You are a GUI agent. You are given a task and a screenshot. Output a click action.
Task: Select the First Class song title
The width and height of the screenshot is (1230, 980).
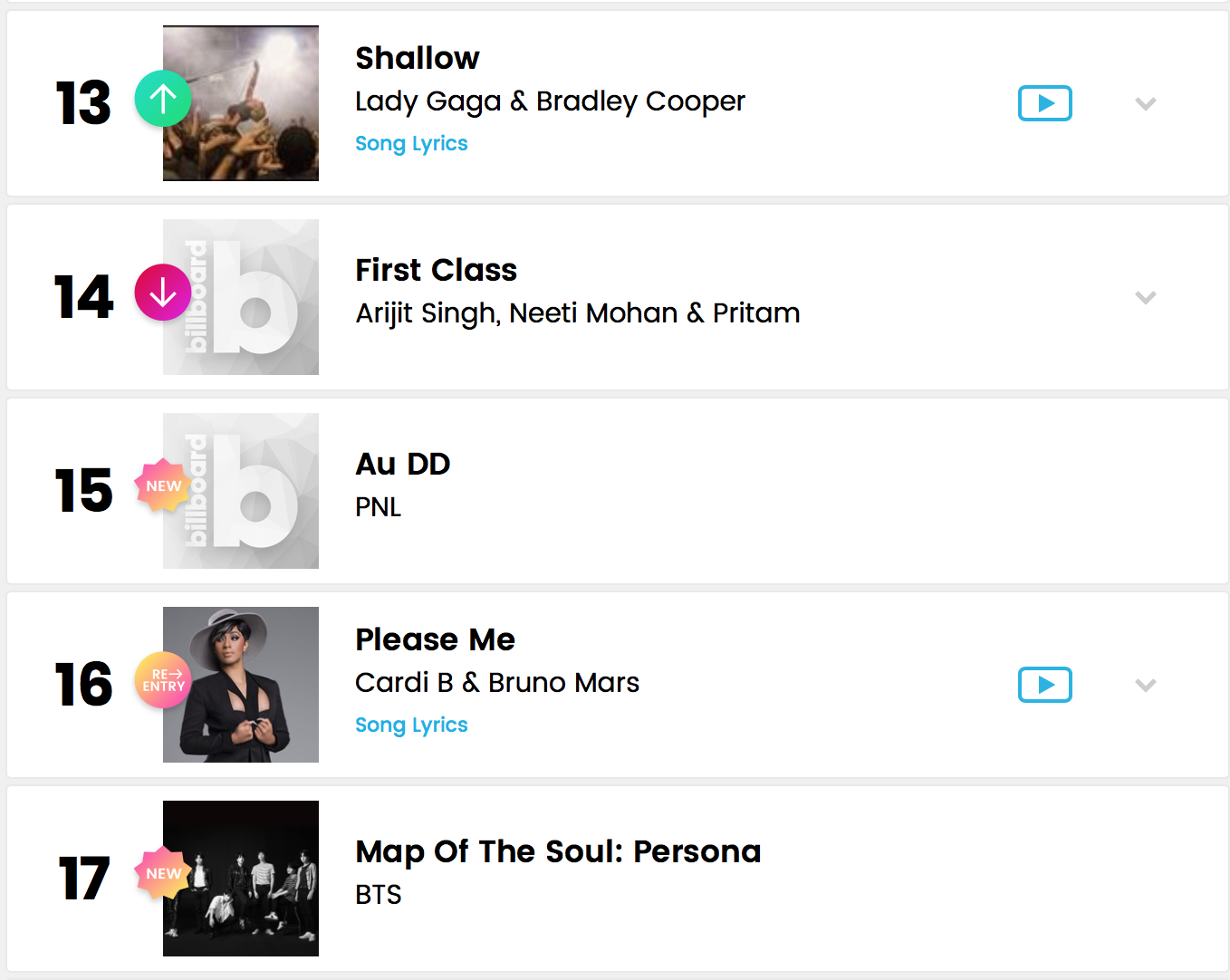[x=436, y=270]
